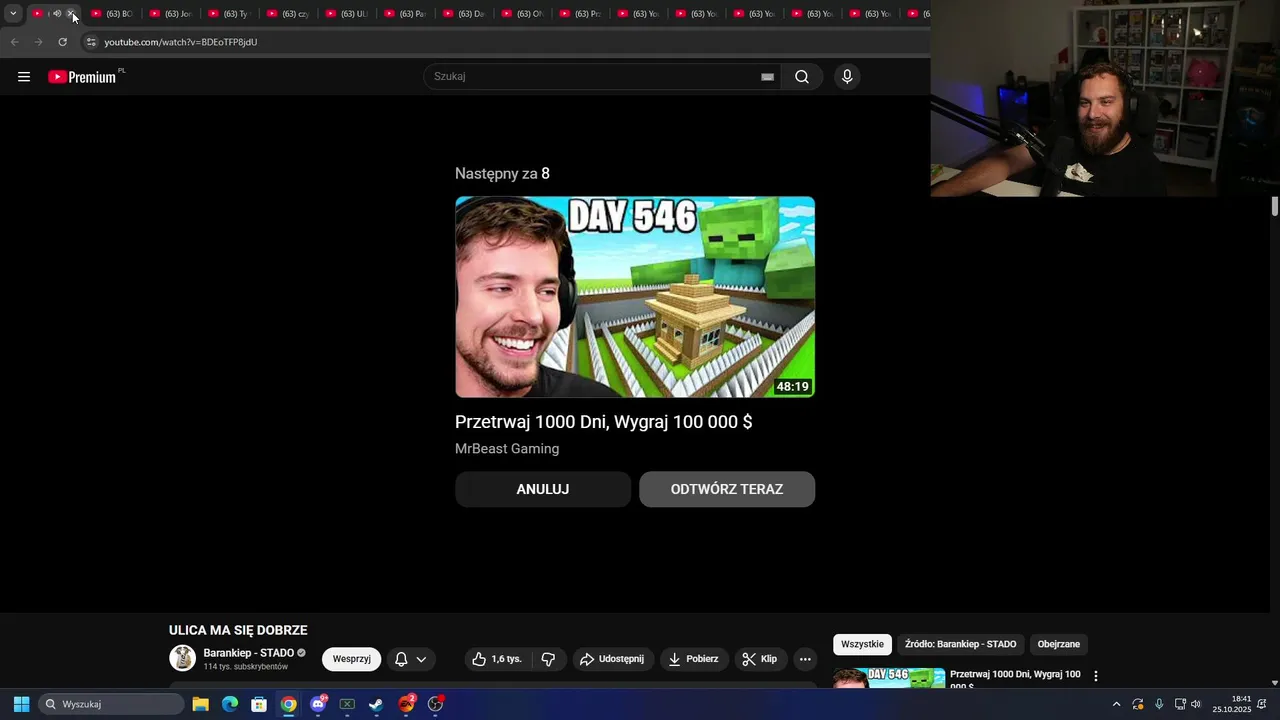This screenshot has width=1280, height=720.
Task: Open Xbox Game Bar taskbar icon
Action: (x=347, y=704)
